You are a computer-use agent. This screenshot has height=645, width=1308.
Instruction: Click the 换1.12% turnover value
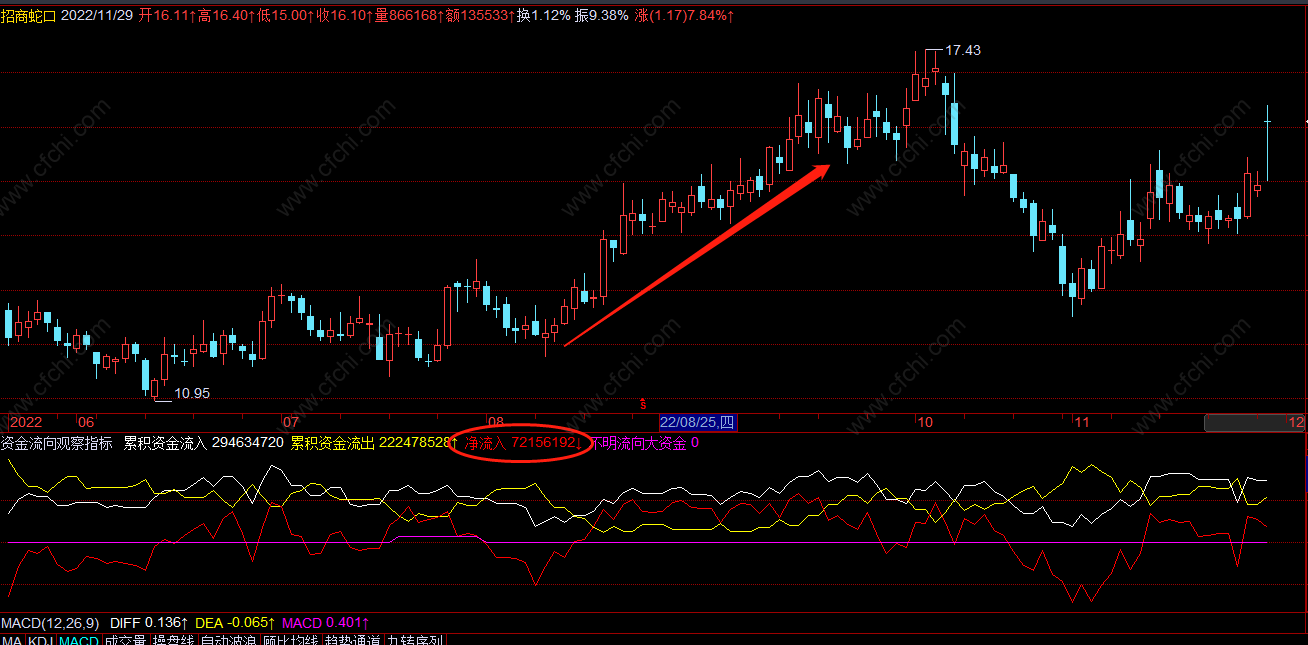click(543, 16)
